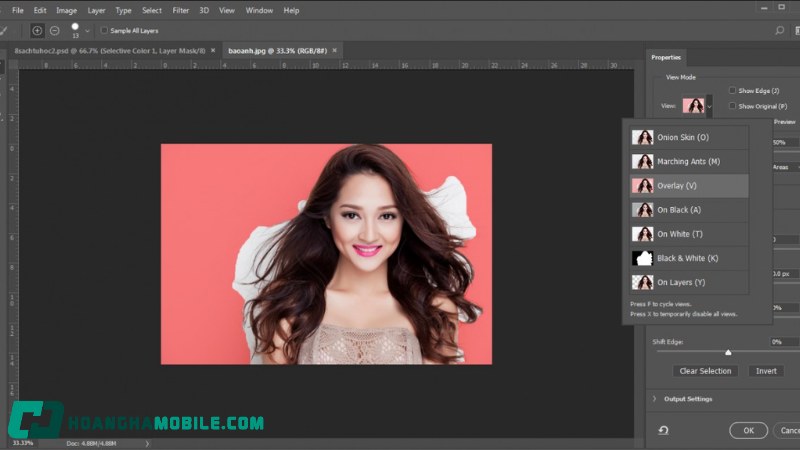Check the Show Edge (J) option
Screen dimensions: 800x450
click(x=733, y=90)
